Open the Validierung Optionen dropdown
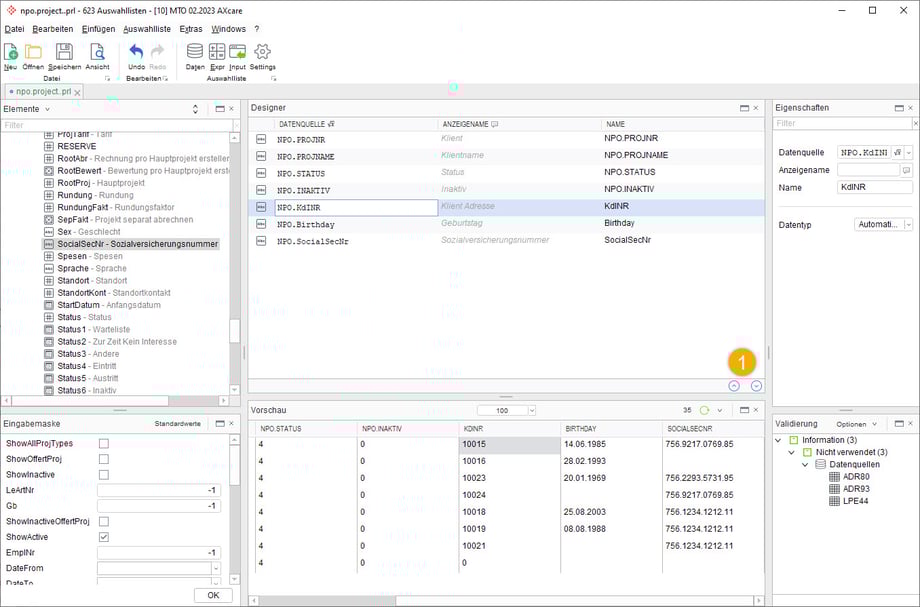920x607 pixels. 857,424
